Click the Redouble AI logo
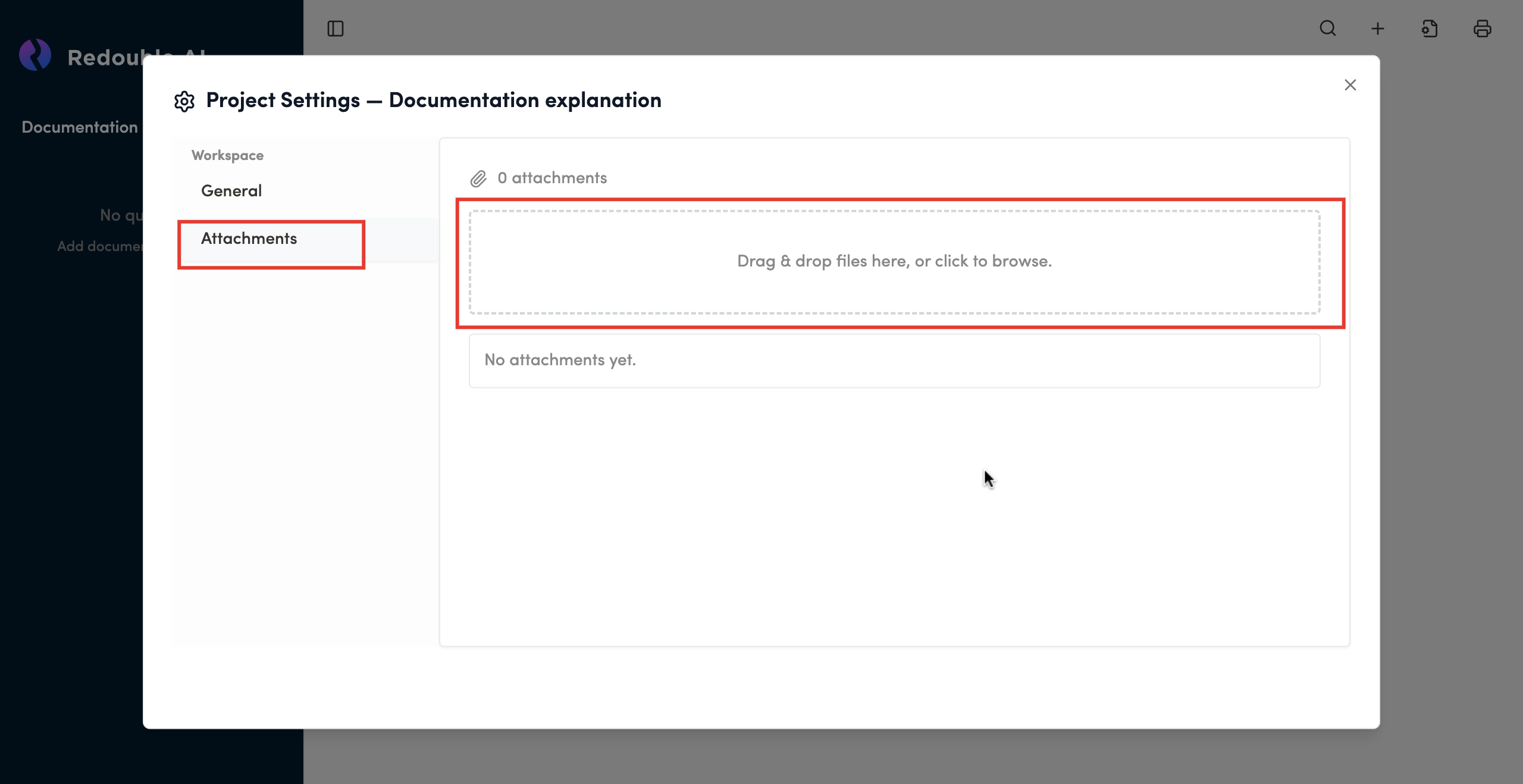The height and width of the screenshot is (784, 1523). (35, 55)
